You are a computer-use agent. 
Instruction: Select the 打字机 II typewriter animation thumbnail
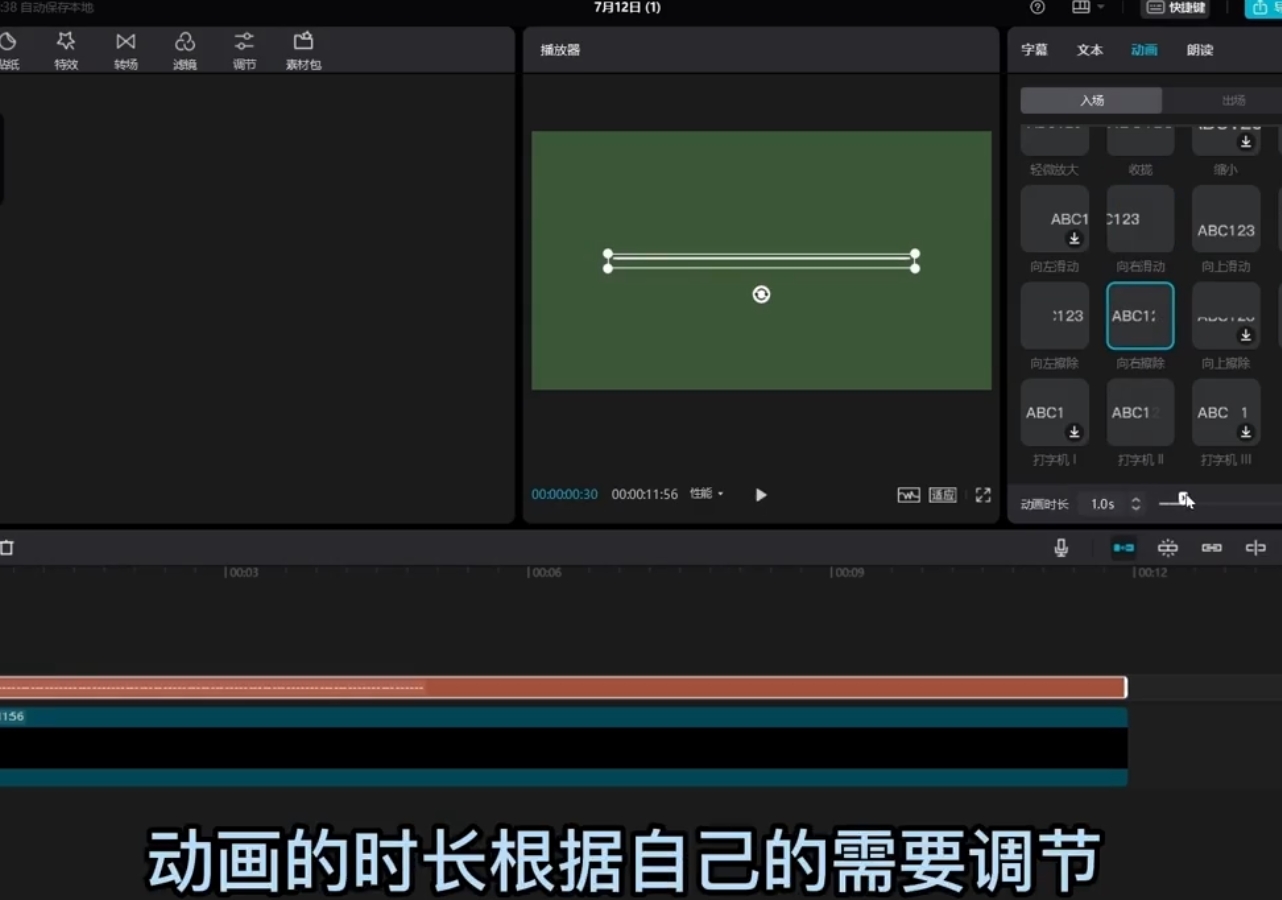pyautogui.click(x=1140, y=412)
